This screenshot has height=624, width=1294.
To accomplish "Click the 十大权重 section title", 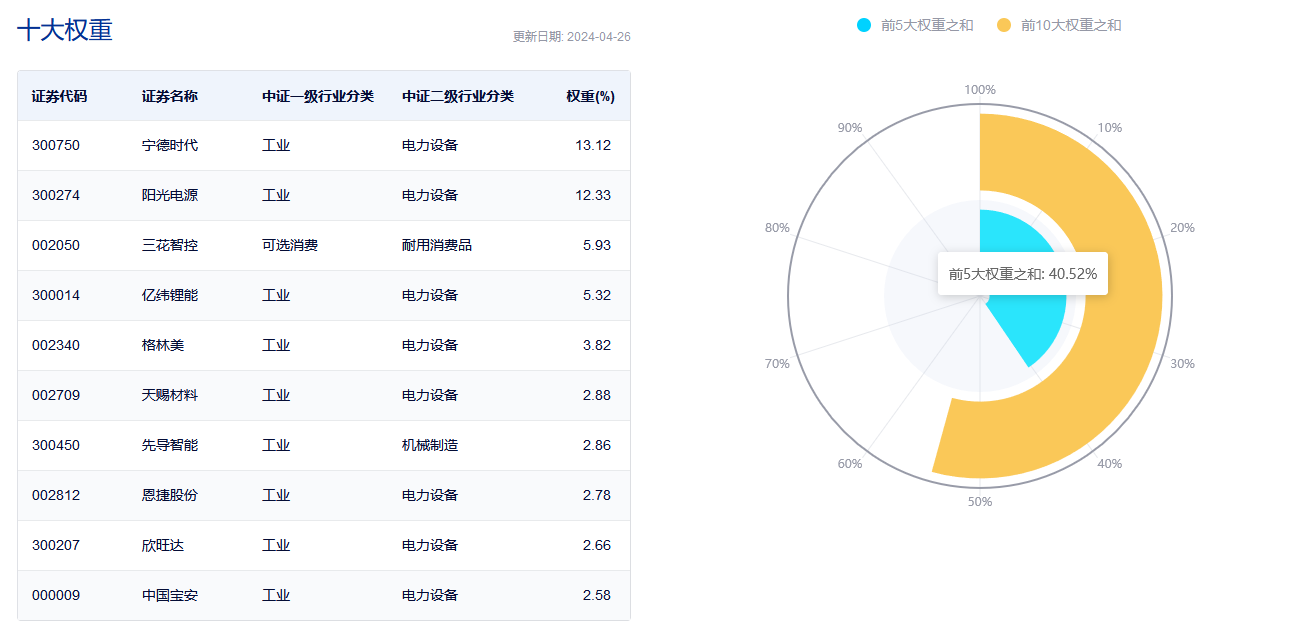I will (65, 30).
